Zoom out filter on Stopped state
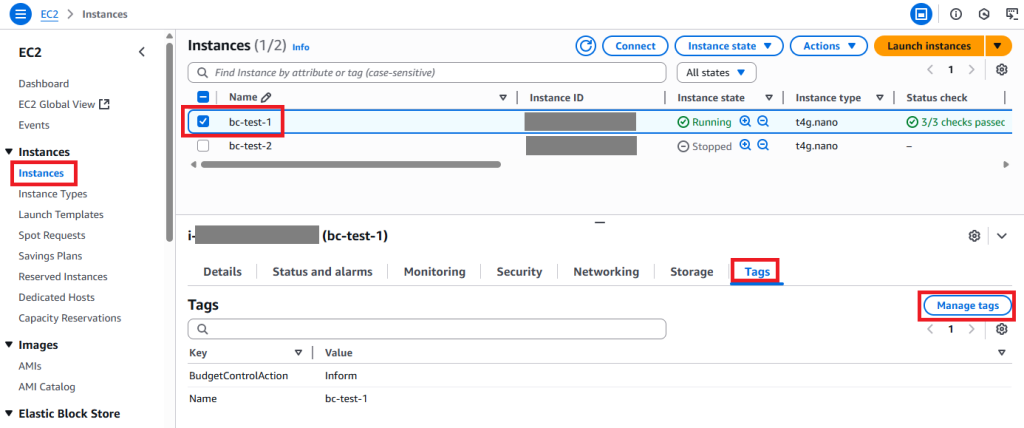Viewport: 1024px width, 428px height. click(x=762, y=146)
